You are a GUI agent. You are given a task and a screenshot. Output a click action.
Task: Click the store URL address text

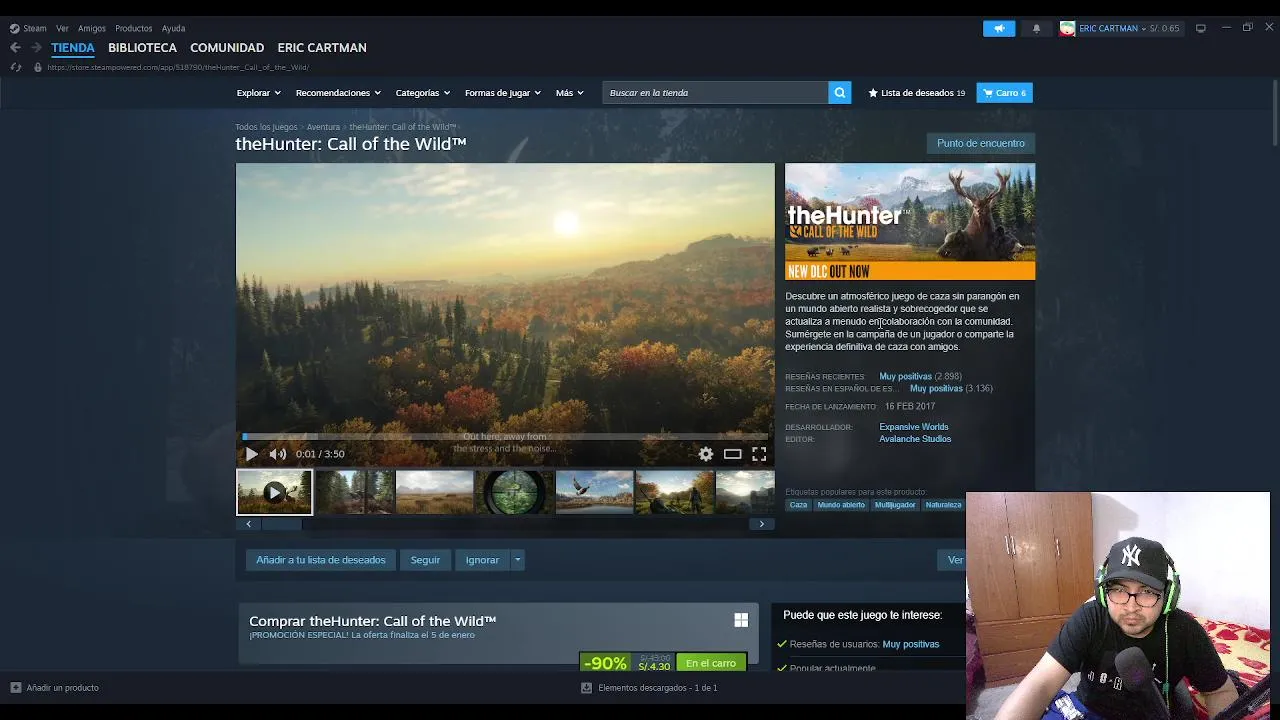click(x=178, y=67)
